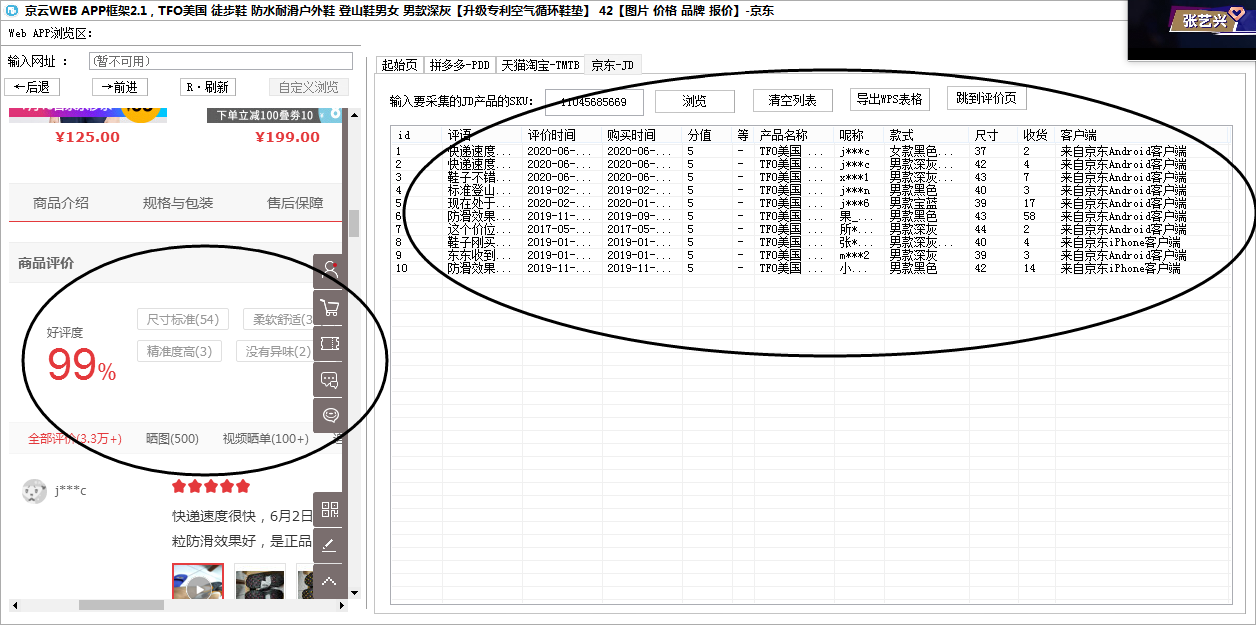Open the customer service face icon
Image resolution: width=1256 pixels, height=625 pixels.
[330, 415]
